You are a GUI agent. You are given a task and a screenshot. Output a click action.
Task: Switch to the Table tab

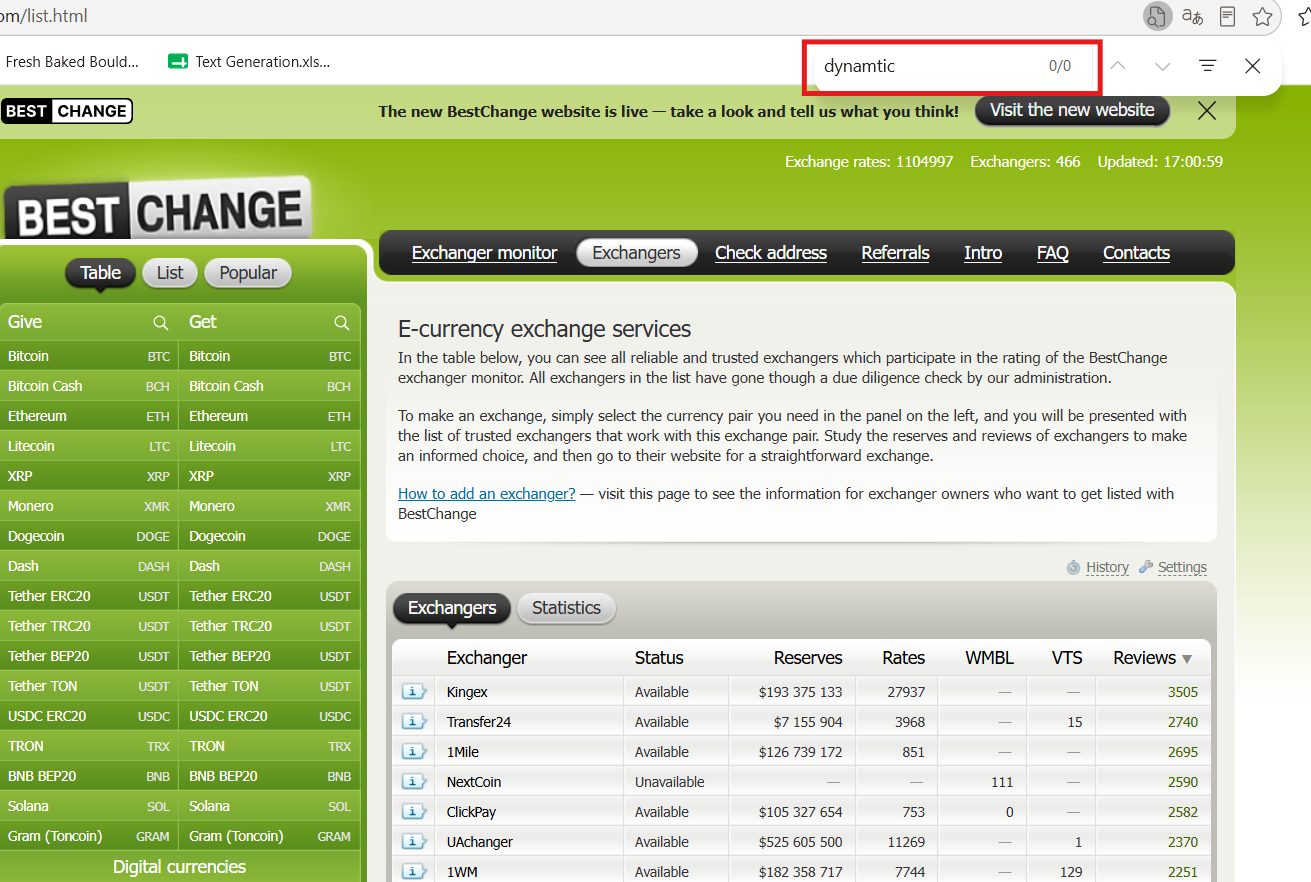pyautogui.click(x=100, y=273)
